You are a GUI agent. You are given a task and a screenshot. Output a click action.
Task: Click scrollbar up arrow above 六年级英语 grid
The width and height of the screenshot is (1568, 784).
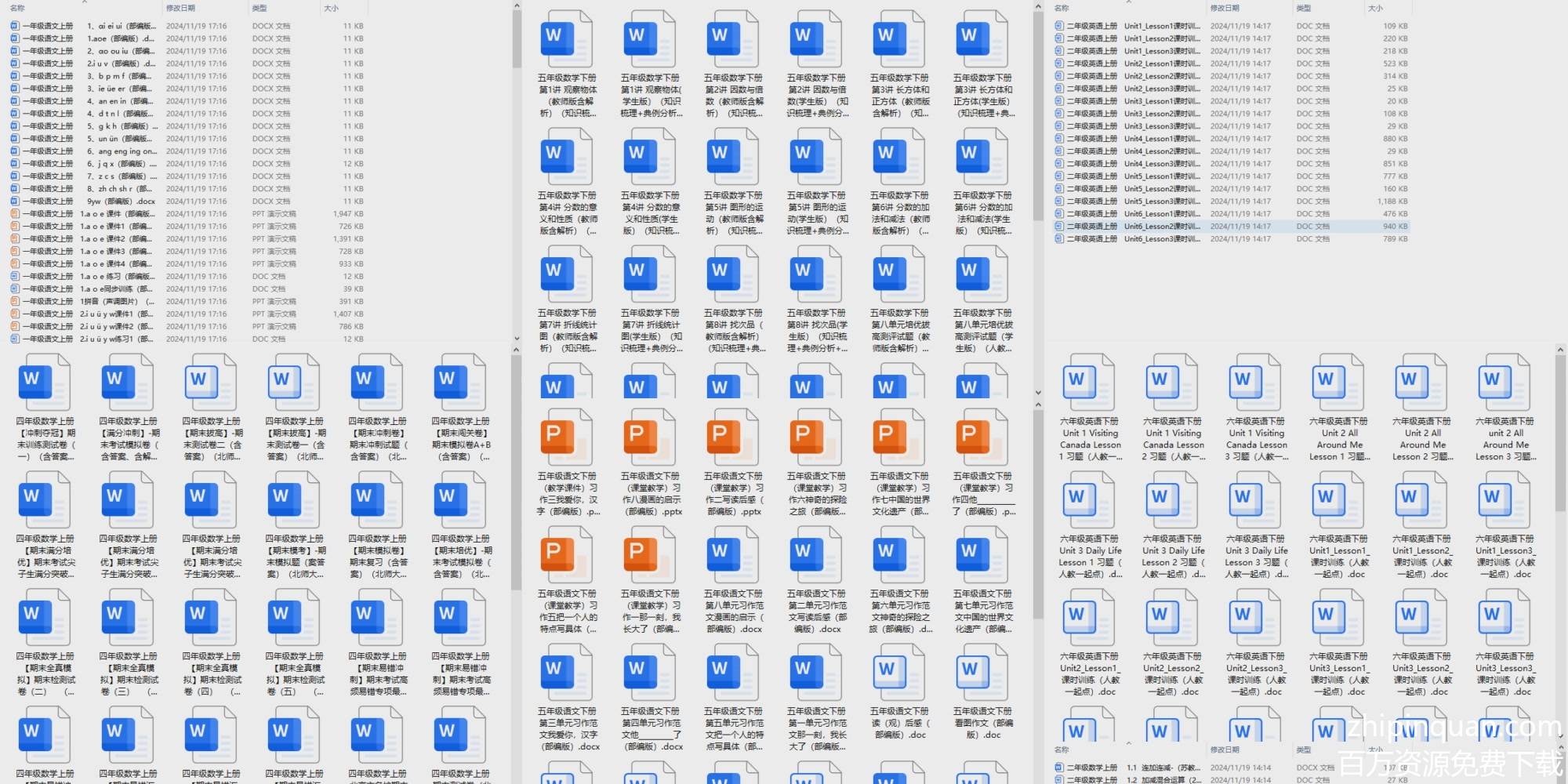pyautogui.click(x=1560, y=350)
